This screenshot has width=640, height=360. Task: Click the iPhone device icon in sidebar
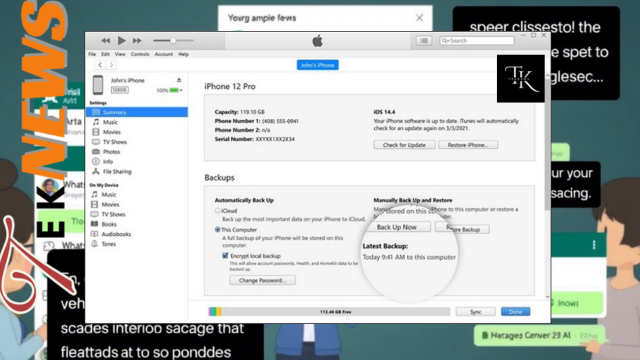(x=98, y=84)
